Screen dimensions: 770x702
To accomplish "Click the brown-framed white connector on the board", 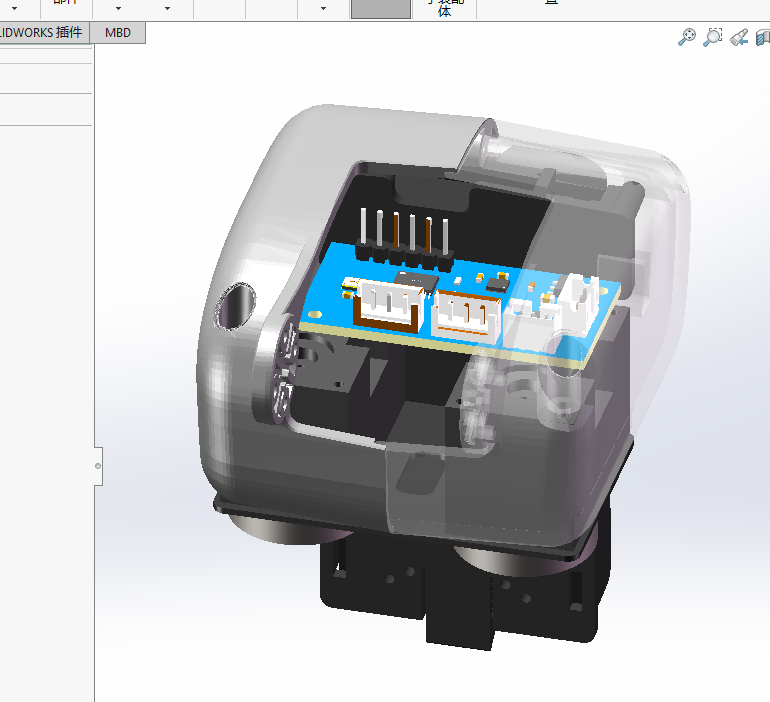I will [x=388, y=306].
